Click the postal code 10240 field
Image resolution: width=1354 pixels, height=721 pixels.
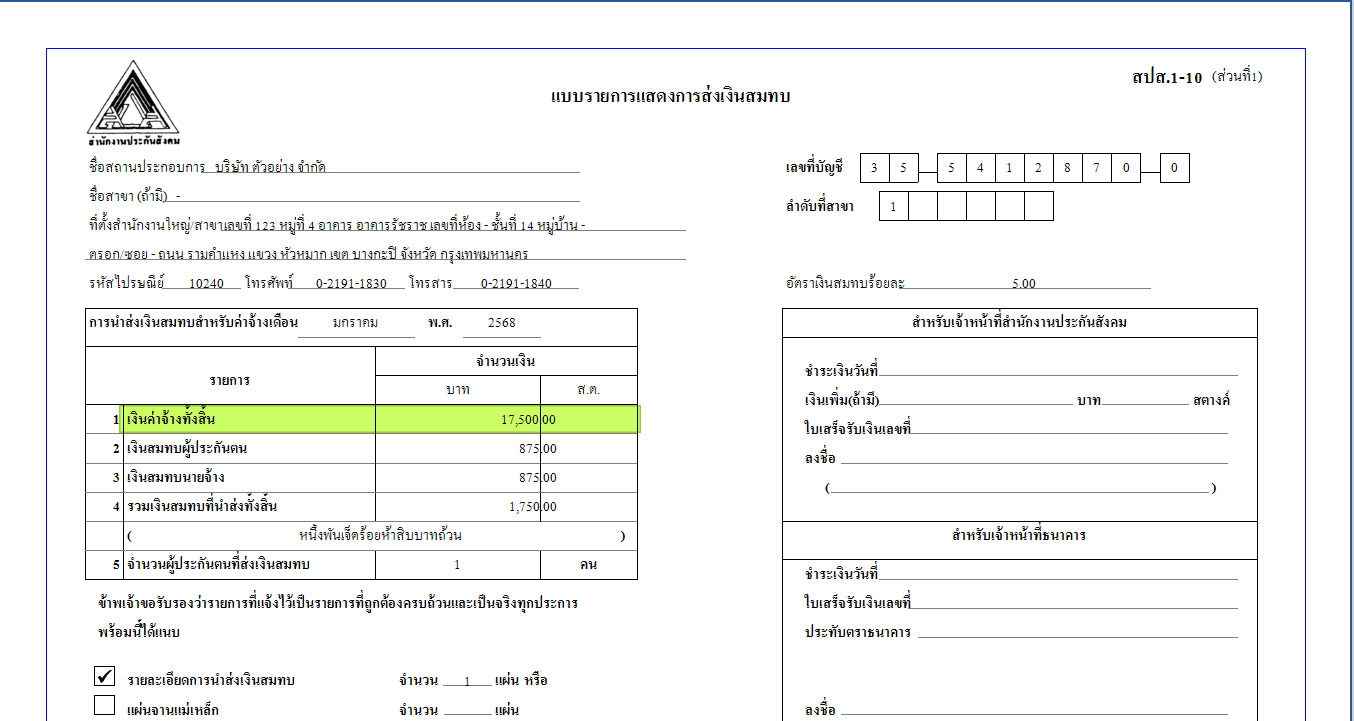[x=206, y=283]
